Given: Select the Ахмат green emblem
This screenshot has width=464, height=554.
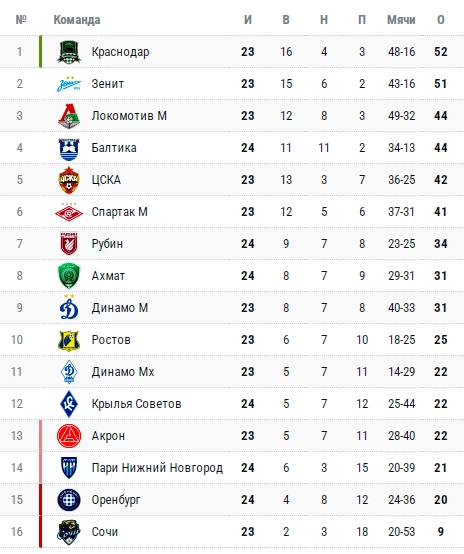Looking at the screenshot, I should tap(69, 276).
